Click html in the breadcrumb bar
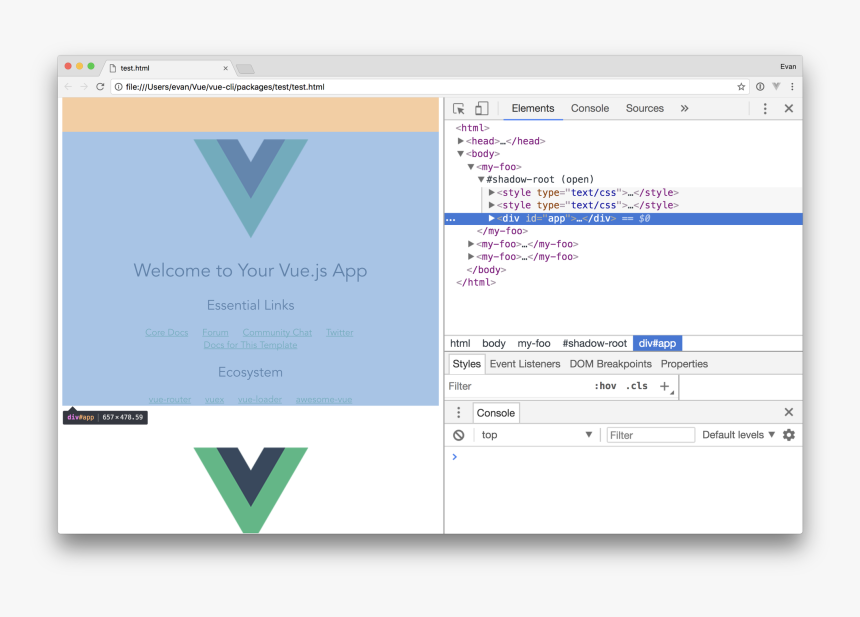Screen dimensions: 860x617 point(460,343)
